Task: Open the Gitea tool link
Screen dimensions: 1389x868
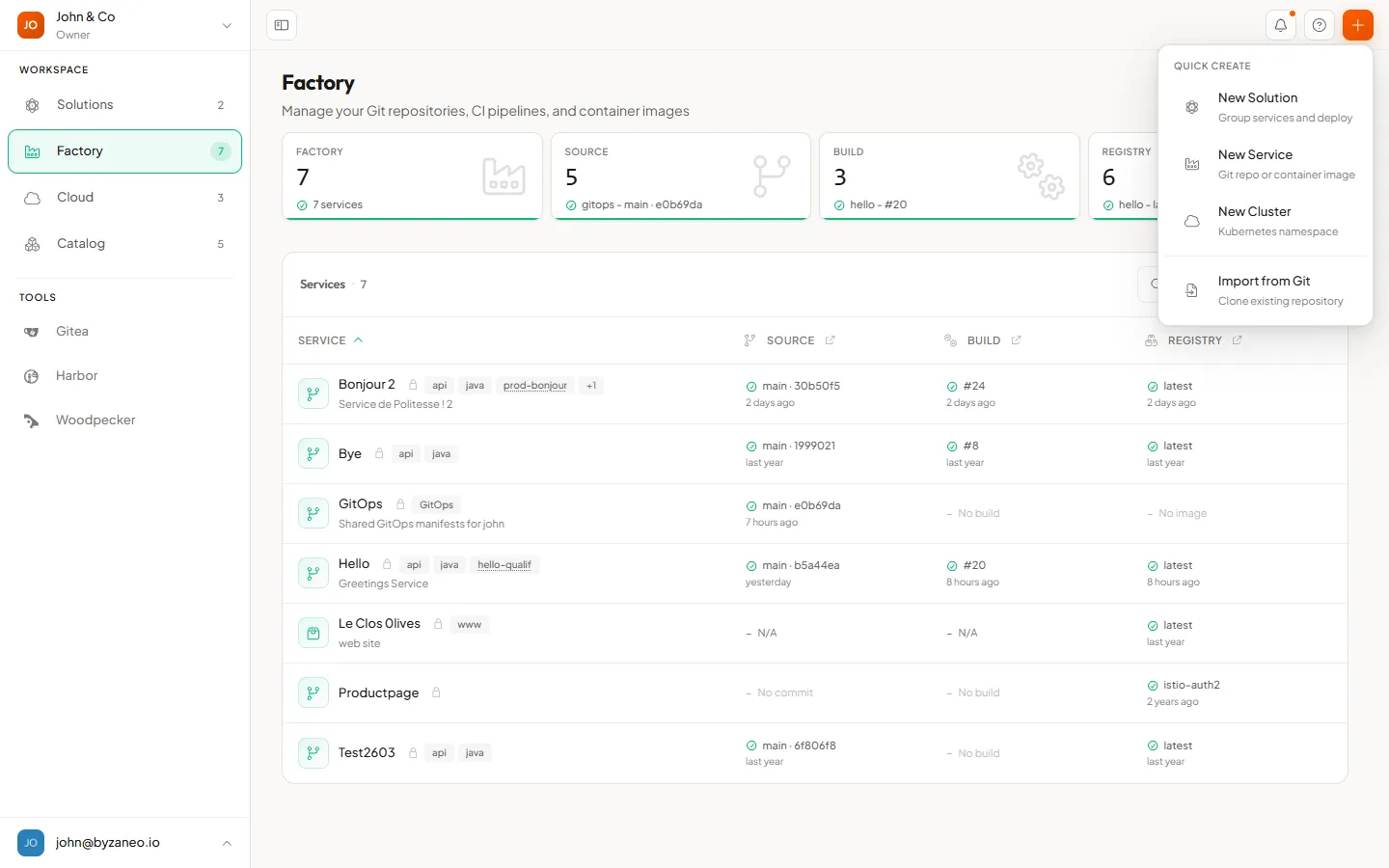Action: (124, 332)
